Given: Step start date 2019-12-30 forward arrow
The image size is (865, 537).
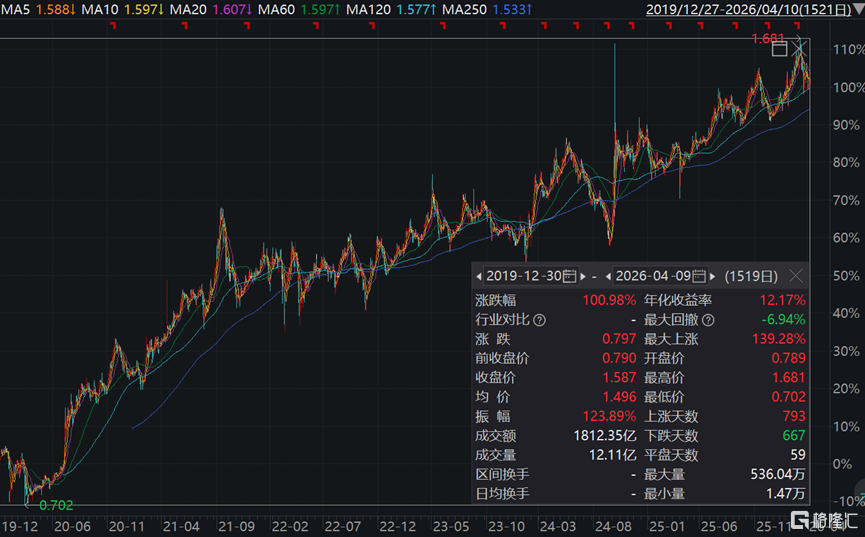Looking at the screenshot, I should coord(583,277).
